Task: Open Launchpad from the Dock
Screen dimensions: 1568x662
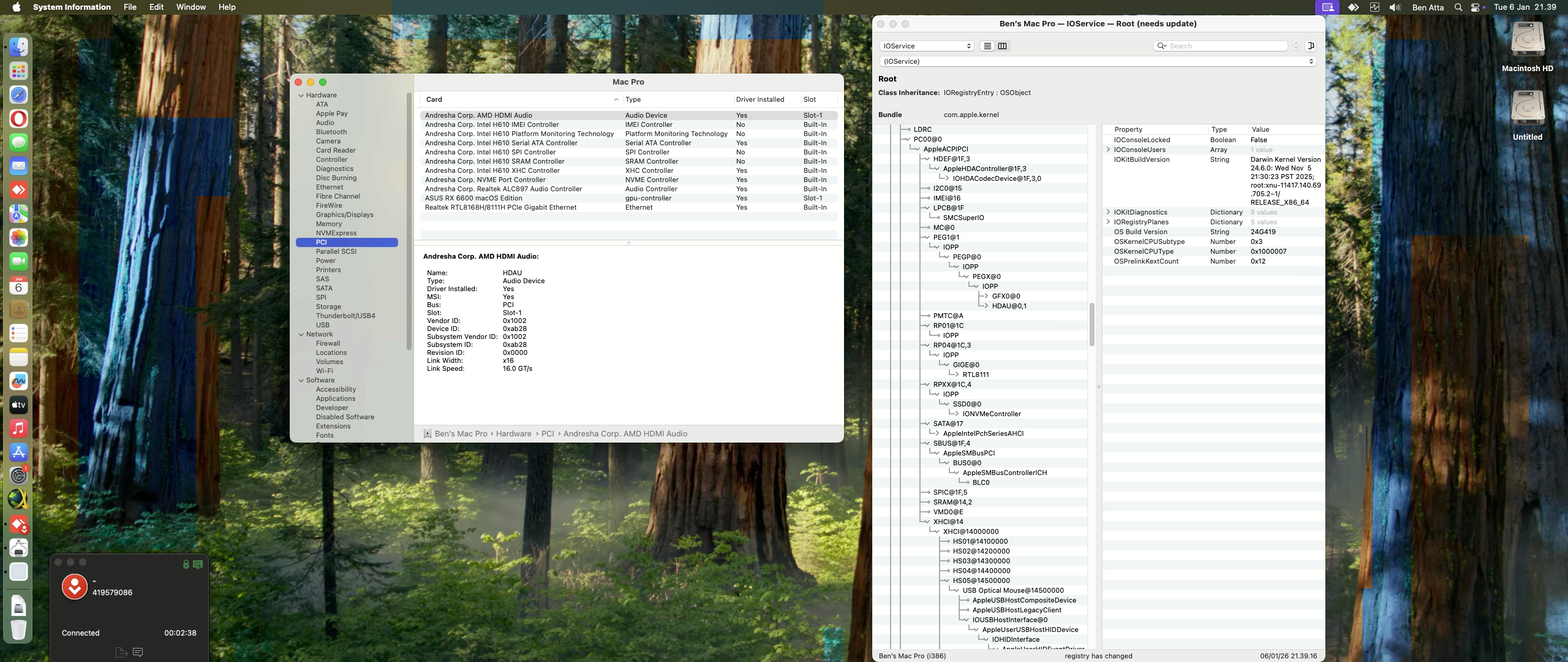Action: 18,71
